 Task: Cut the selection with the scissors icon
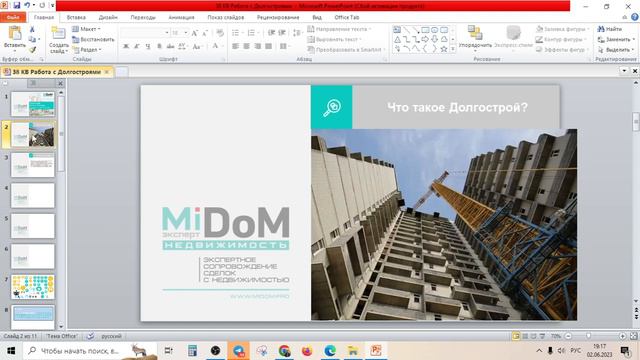32,29
